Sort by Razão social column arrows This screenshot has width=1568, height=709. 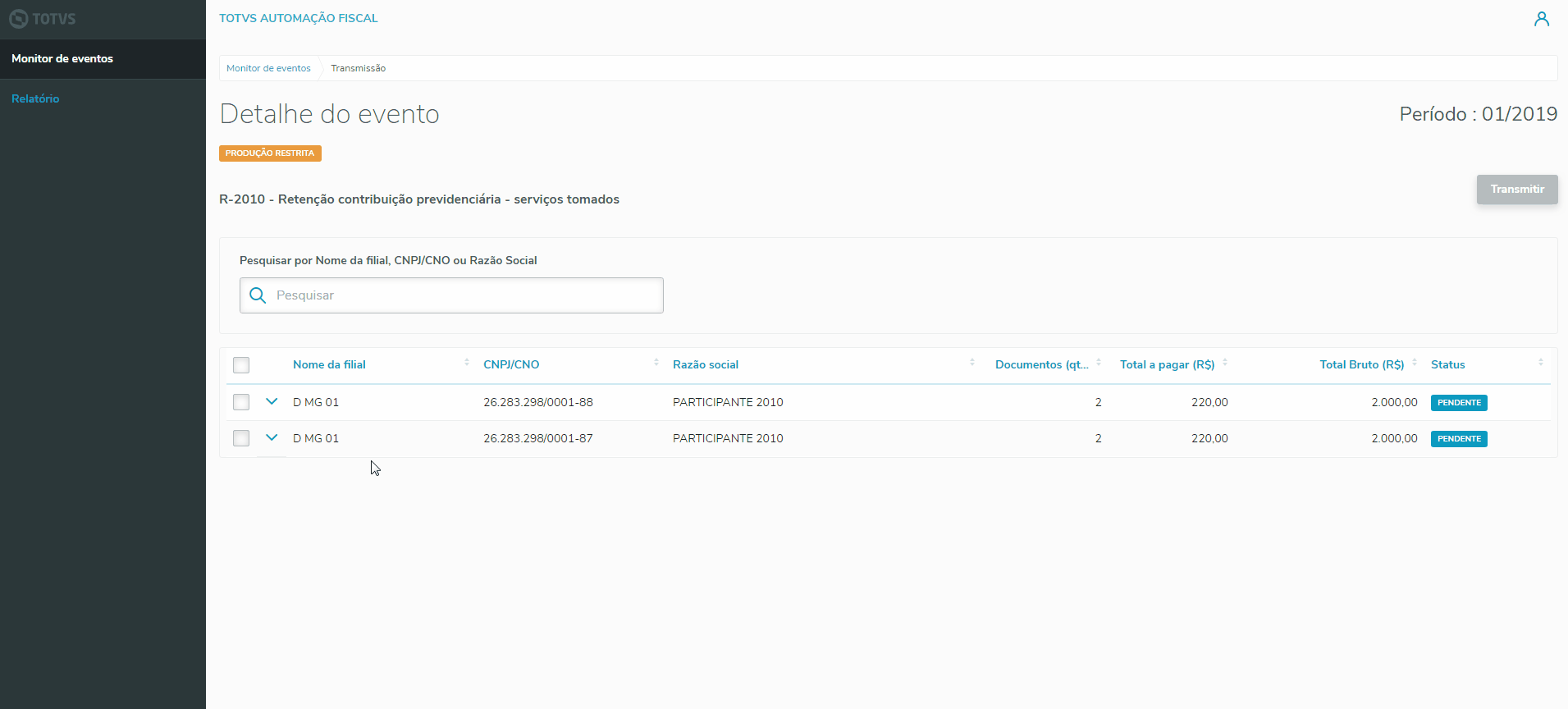972,362
